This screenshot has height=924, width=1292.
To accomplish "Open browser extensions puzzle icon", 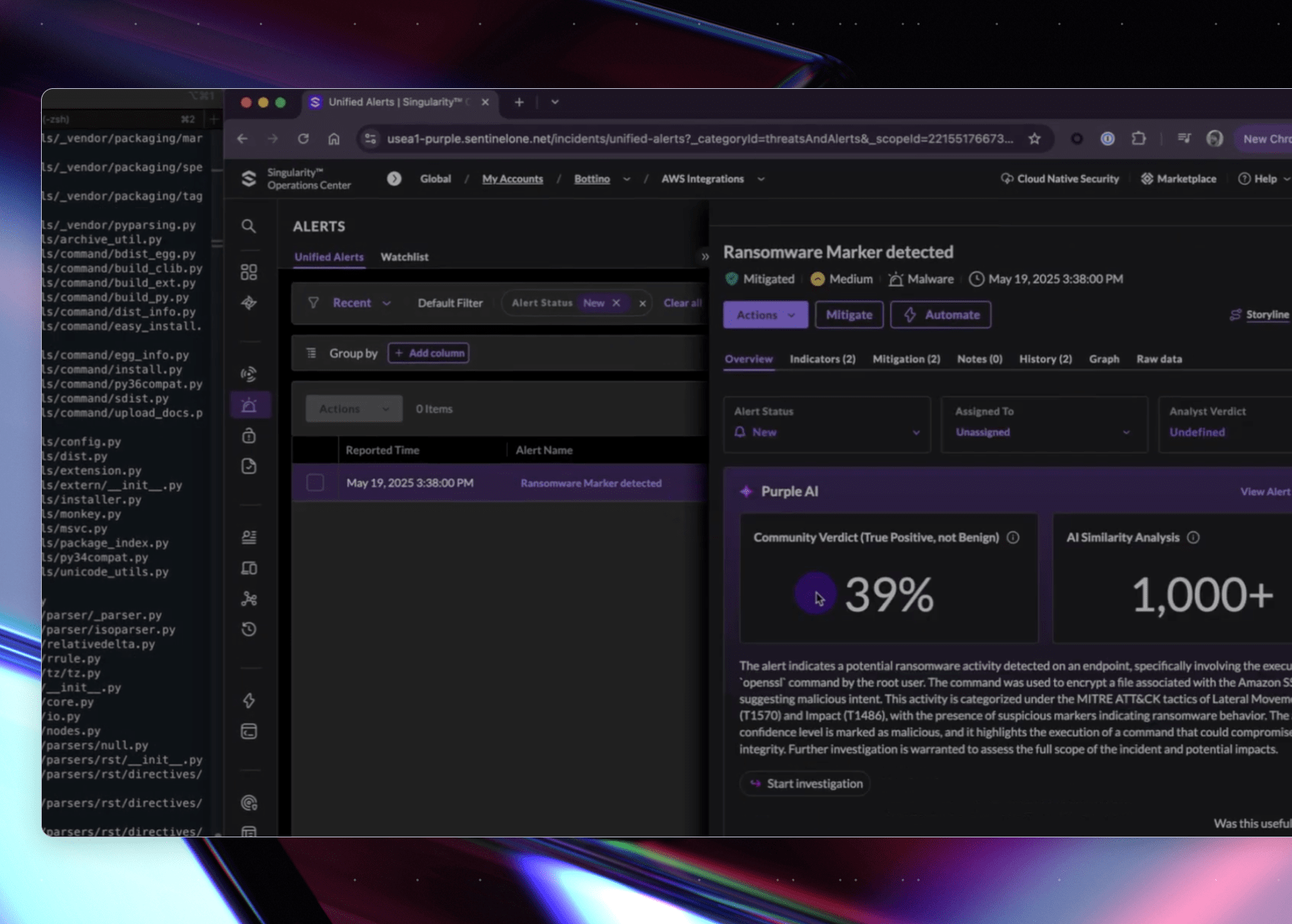I will click(1138, 138).
